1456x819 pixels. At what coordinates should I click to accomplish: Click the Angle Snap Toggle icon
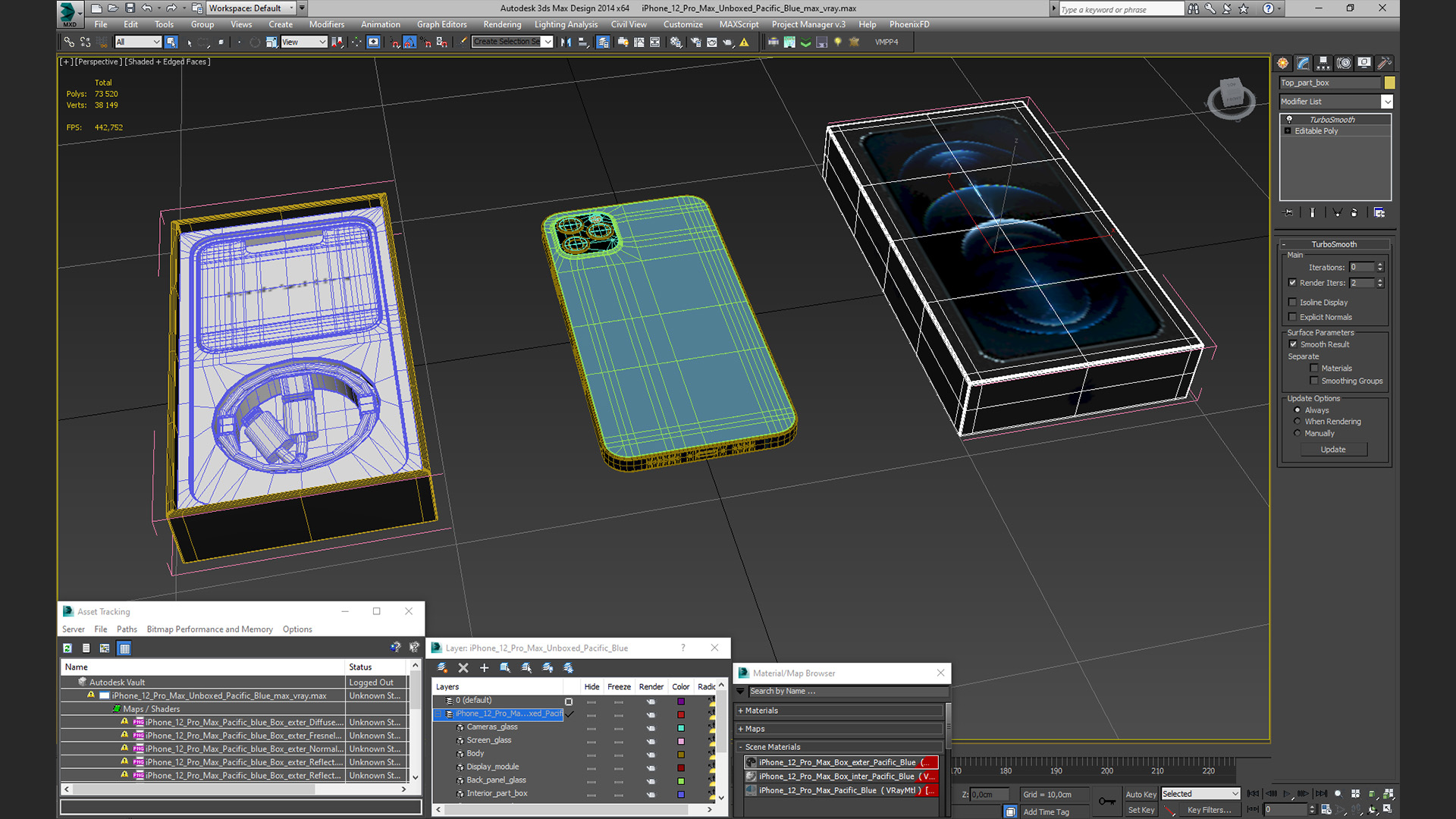click(x=410, y=42)
